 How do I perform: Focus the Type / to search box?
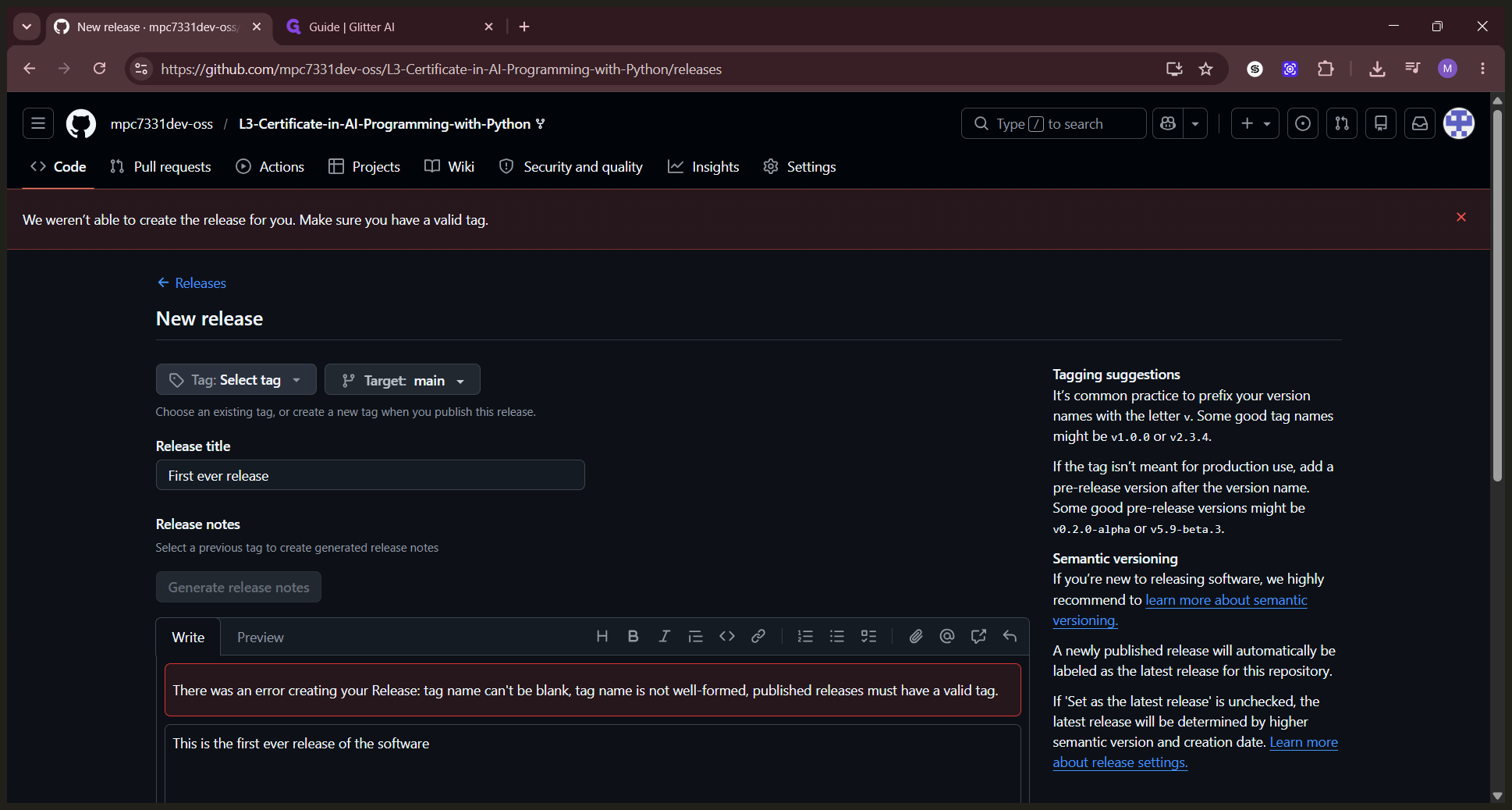[x=1053, y=123]
